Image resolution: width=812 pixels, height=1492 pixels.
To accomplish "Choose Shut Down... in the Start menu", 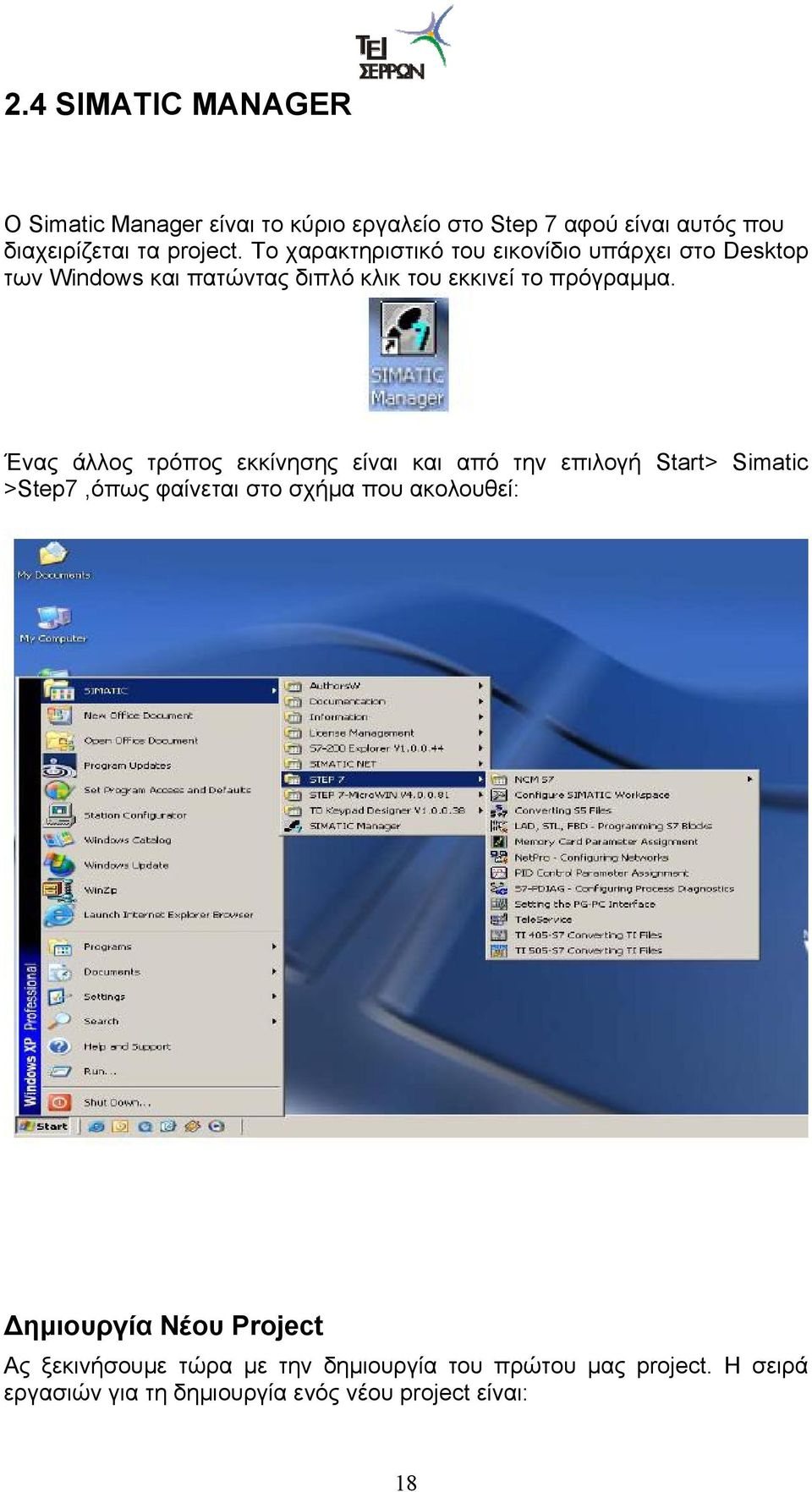I will [x=162, y=1103].
